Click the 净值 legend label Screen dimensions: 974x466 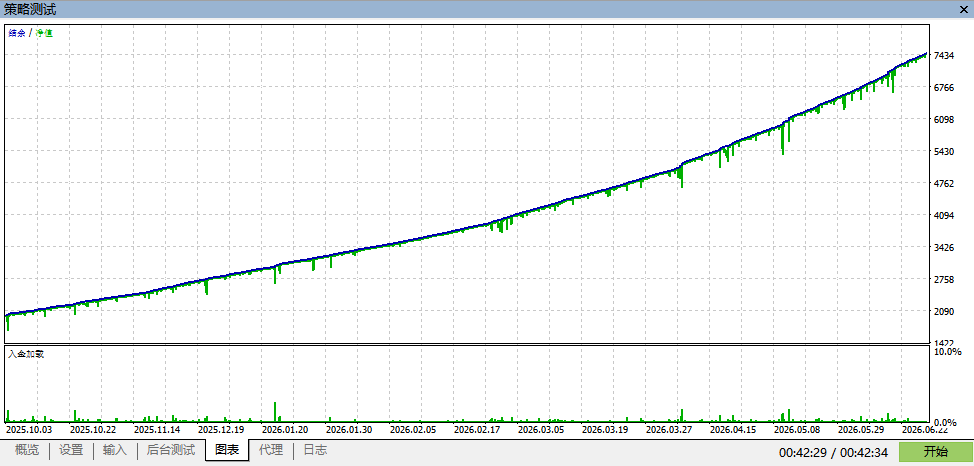tap(44, 34)
